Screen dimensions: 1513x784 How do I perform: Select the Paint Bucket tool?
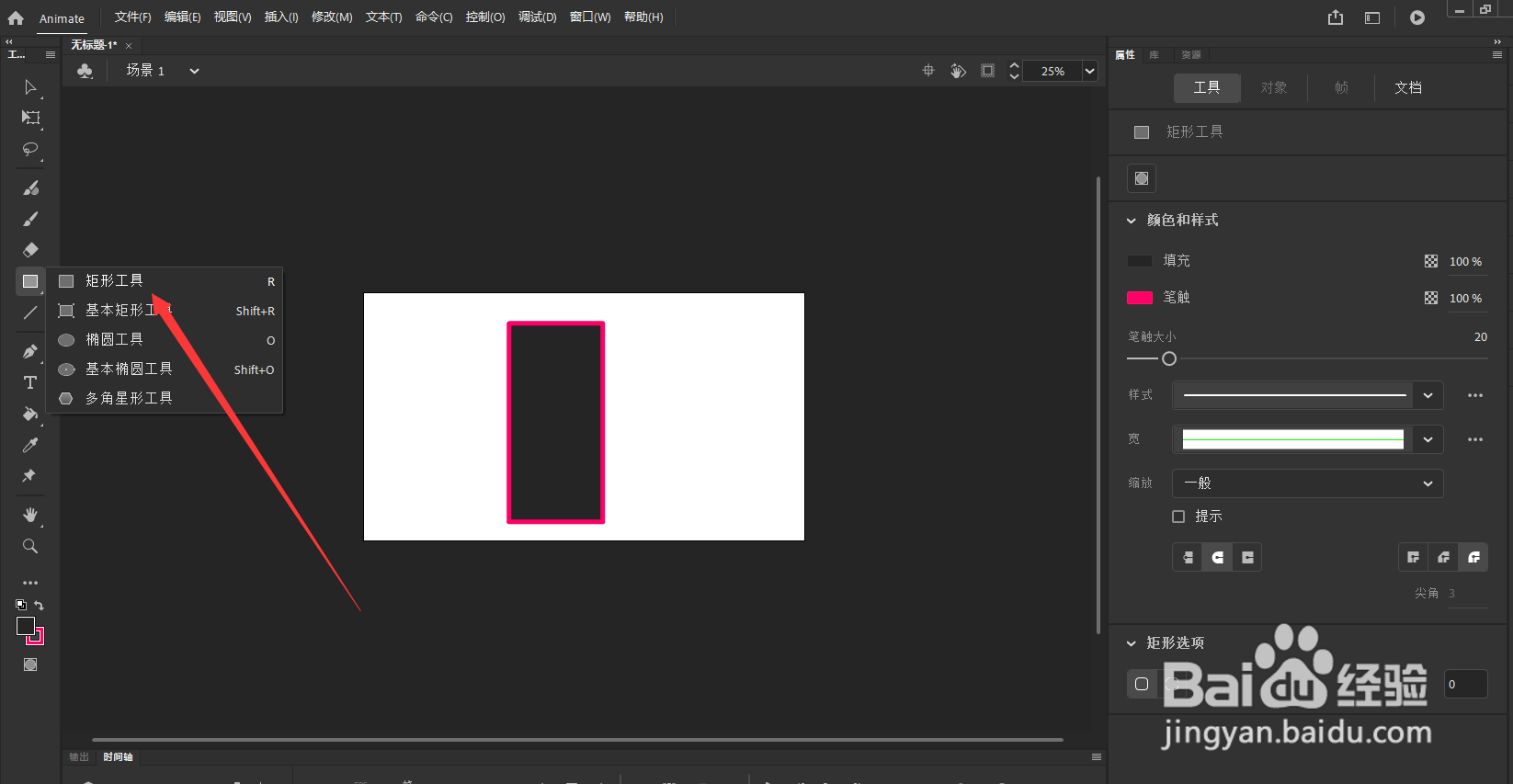click(x=30, y=414)
